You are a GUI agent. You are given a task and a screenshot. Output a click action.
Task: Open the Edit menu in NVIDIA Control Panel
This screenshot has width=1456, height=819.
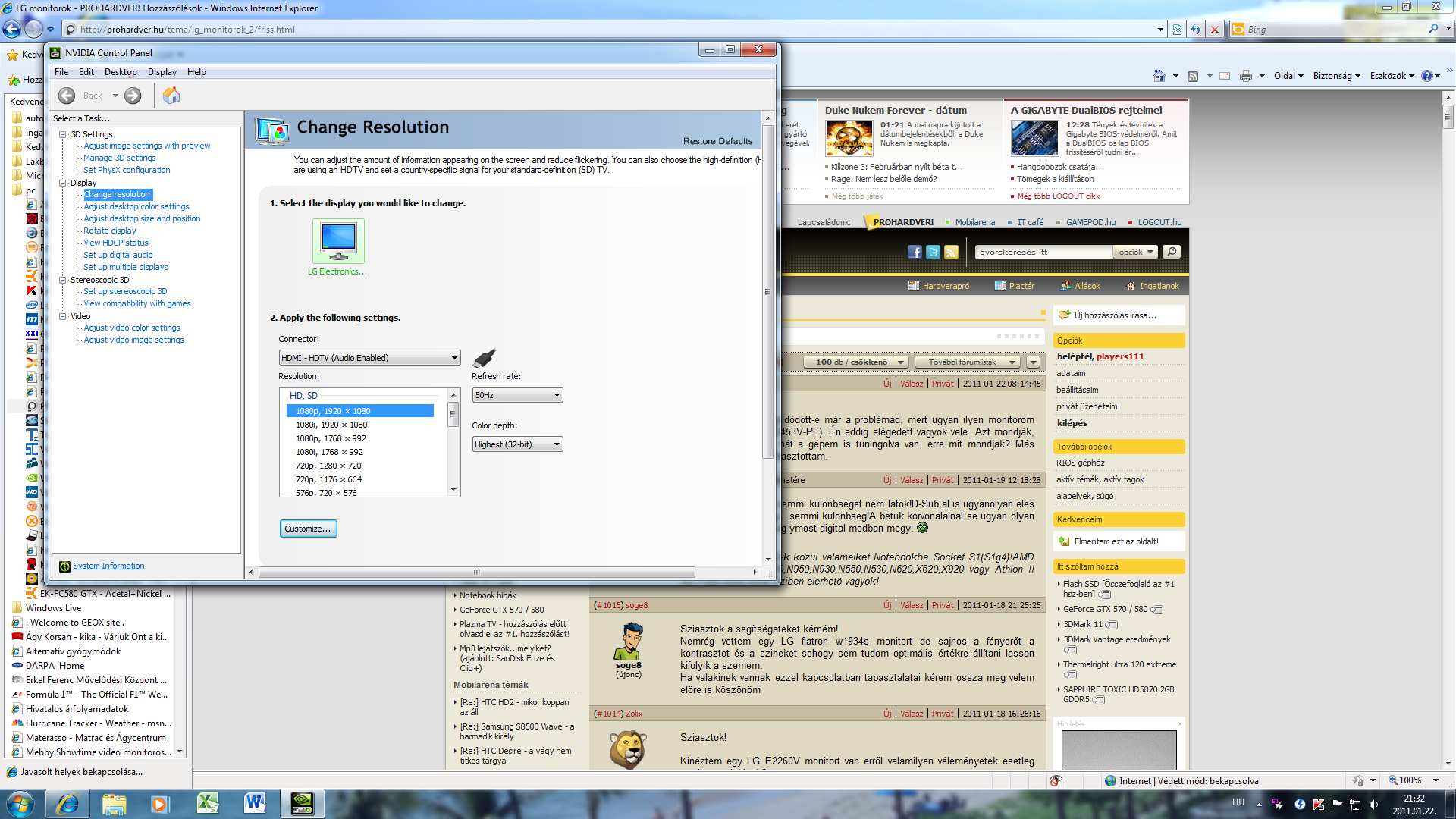tap(86, 72)
